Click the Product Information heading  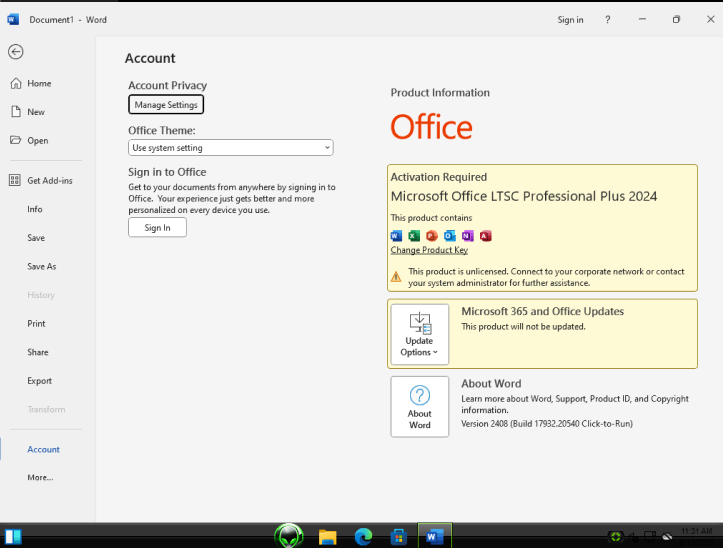point(440,93)
